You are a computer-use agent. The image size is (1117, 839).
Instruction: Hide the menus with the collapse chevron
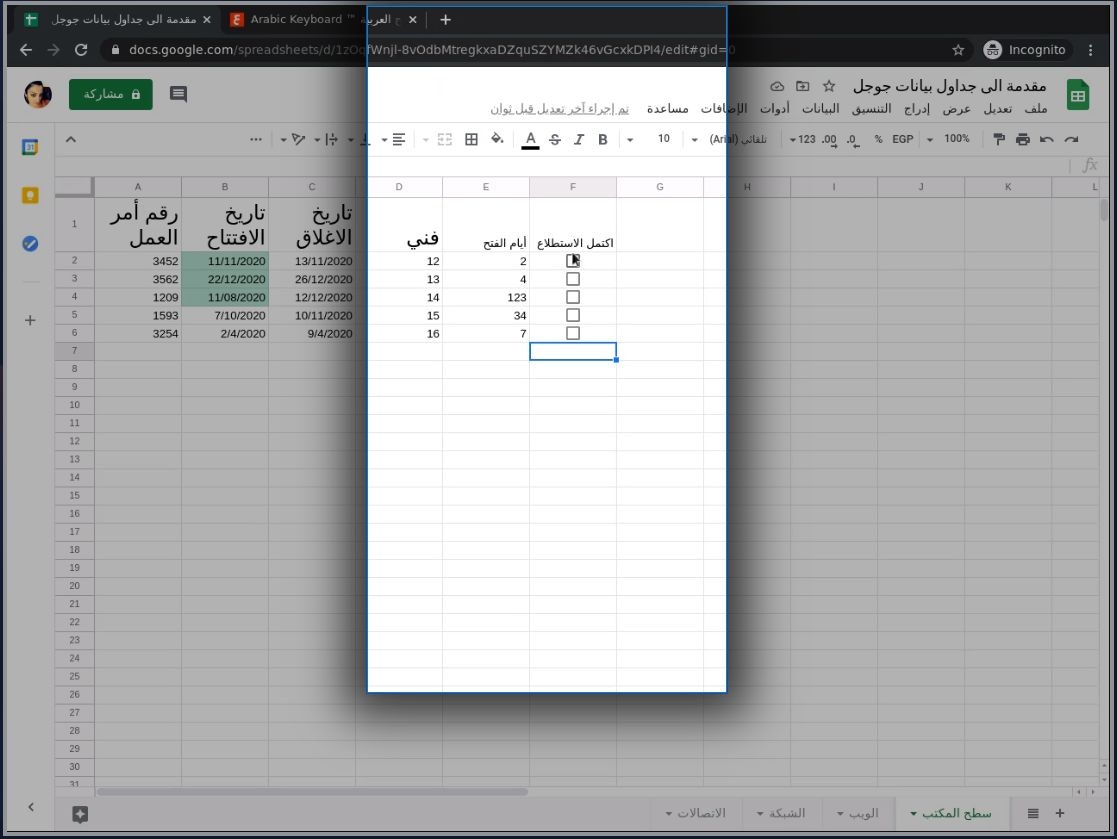pos(71,140)
